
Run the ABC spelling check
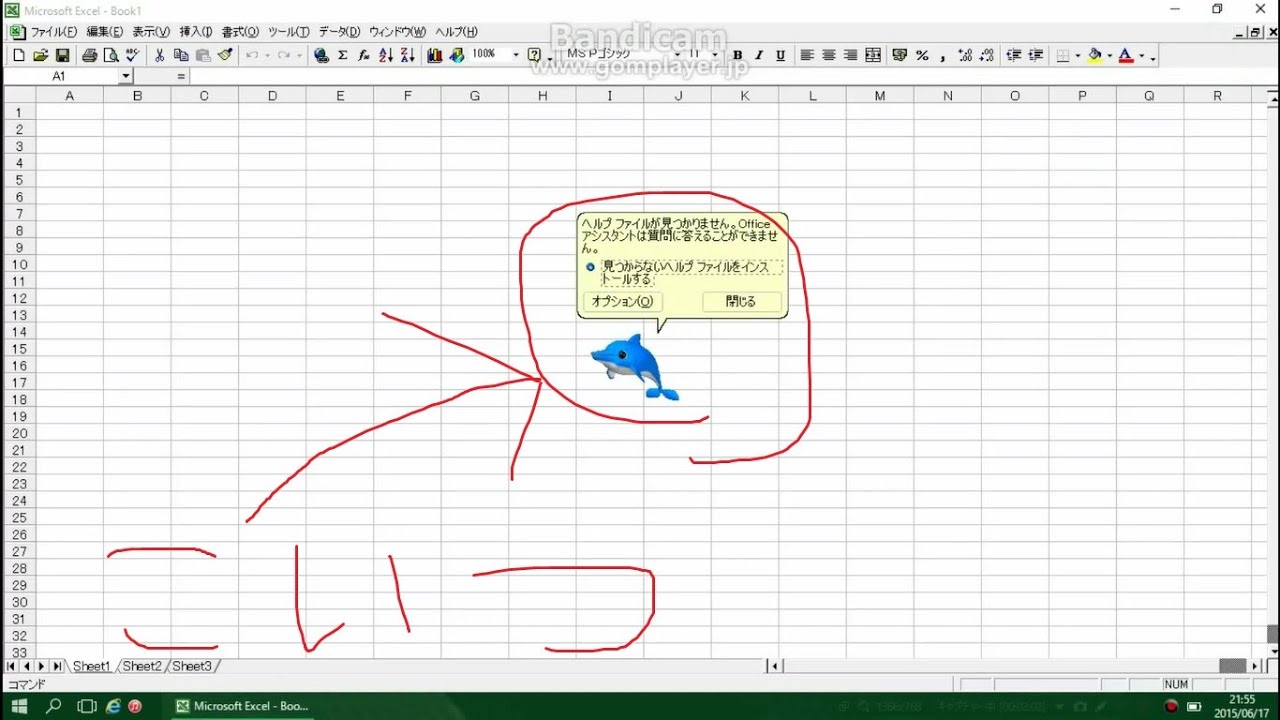(133, 56)
